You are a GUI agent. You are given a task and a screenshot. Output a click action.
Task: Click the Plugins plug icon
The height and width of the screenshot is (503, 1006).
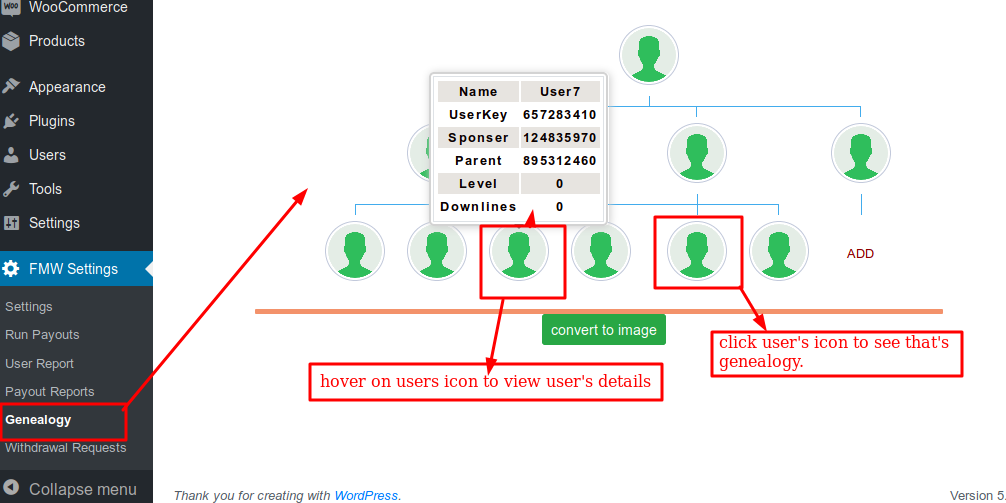click(11, 121)
